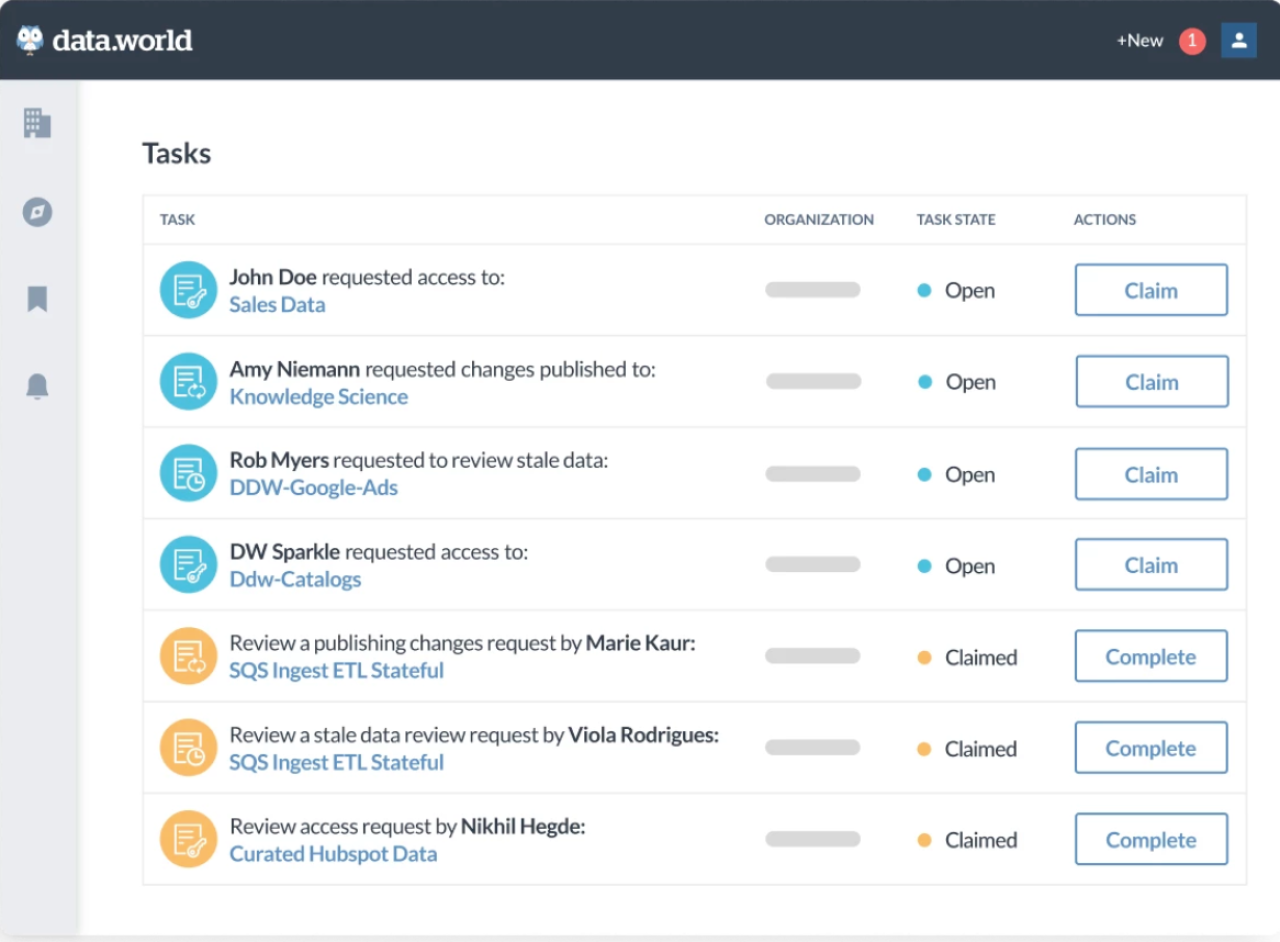Click the Open state in John Doe row
The width and height of the screenshot is (1280, 942).
point(957,291)
